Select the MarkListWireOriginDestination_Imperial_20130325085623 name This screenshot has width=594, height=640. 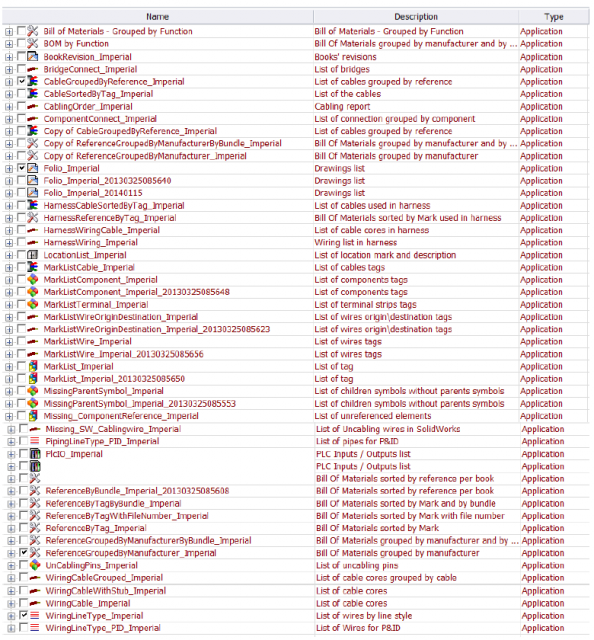[157, 329]
